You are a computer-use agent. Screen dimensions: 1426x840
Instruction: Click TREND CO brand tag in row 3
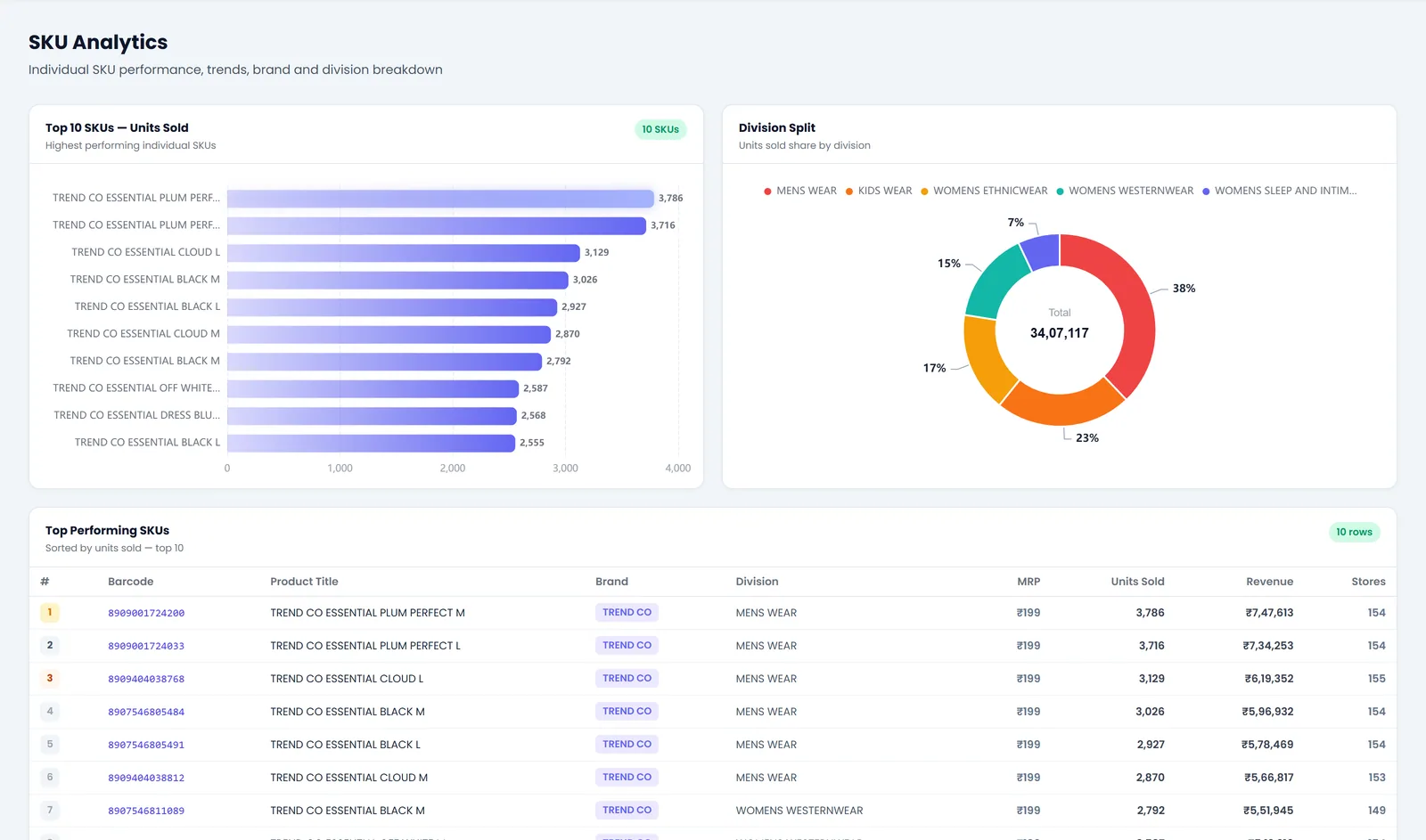[627, 679]
